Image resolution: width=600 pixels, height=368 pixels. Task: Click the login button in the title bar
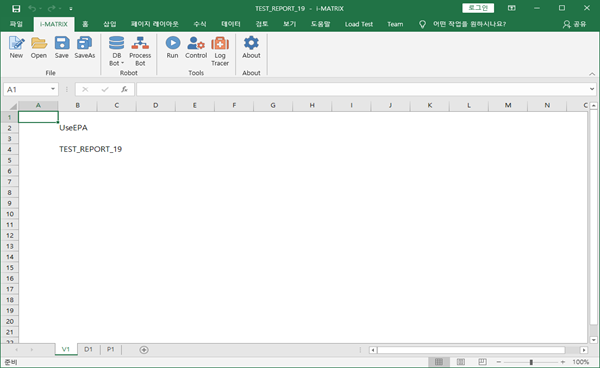click(x=478, y=8)
